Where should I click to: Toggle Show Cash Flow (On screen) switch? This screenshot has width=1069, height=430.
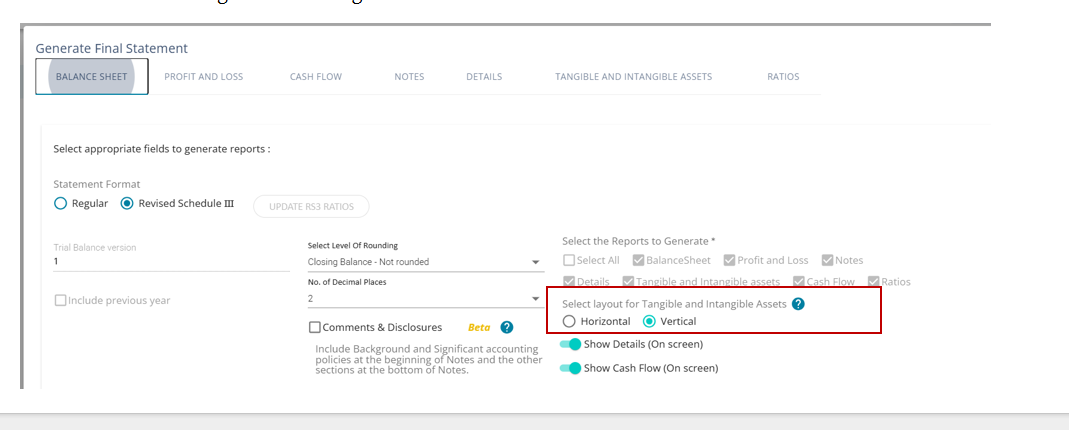[570, 368]
